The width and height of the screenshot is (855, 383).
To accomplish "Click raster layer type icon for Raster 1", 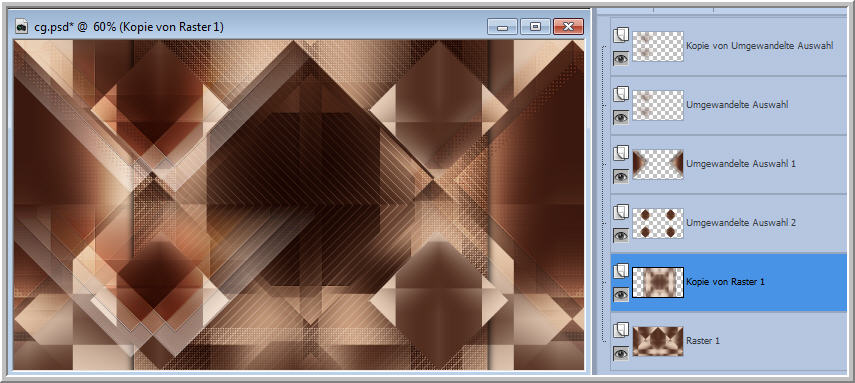I will coord(621,330).
